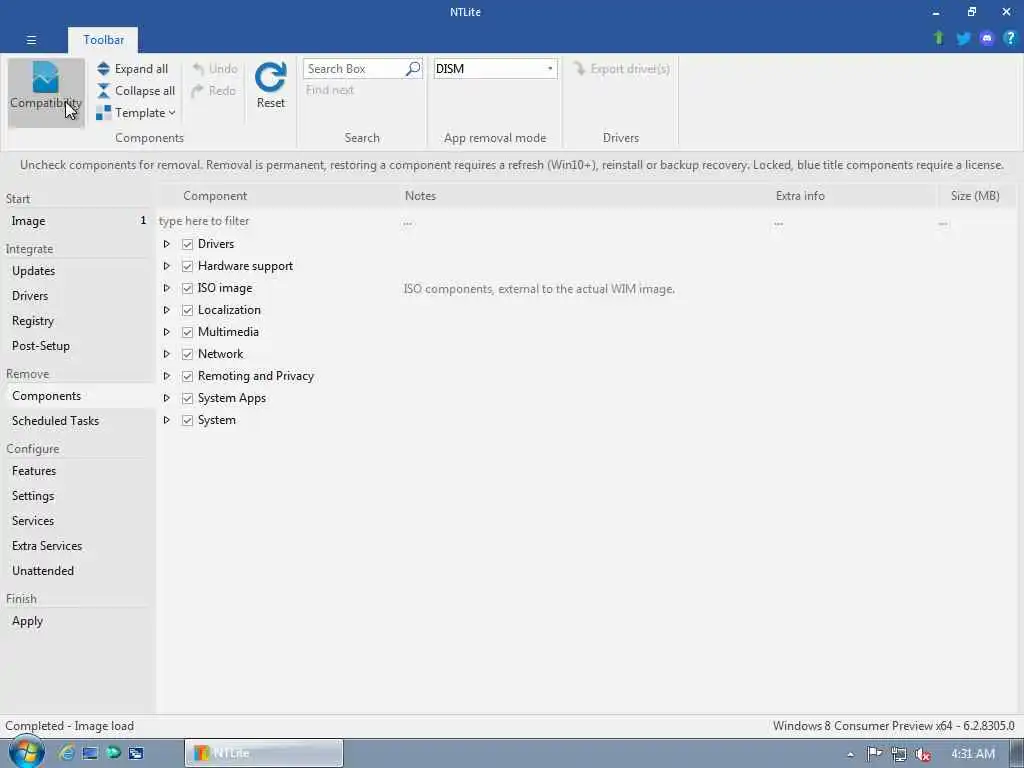Screen dimensions: 1024x768
Task: Click the NTLite taskbar button
Action: click(x=264, y=753)
